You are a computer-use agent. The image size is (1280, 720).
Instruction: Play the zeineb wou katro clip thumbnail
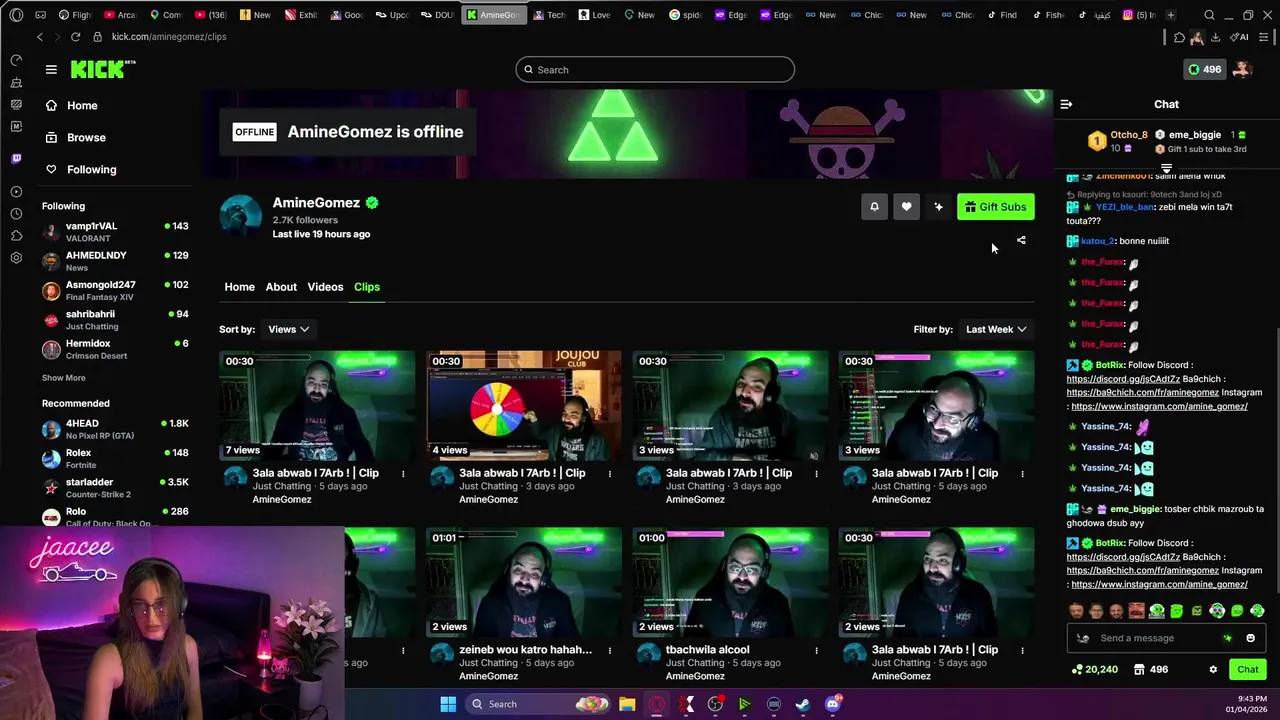click(x=524, y=582)
